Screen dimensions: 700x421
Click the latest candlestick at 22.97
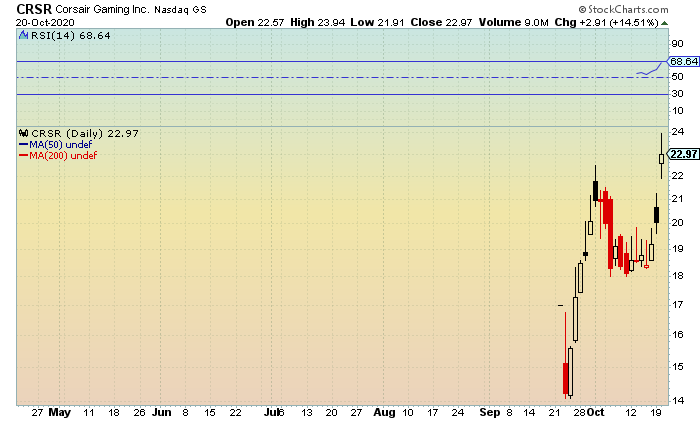click(661, 158)
